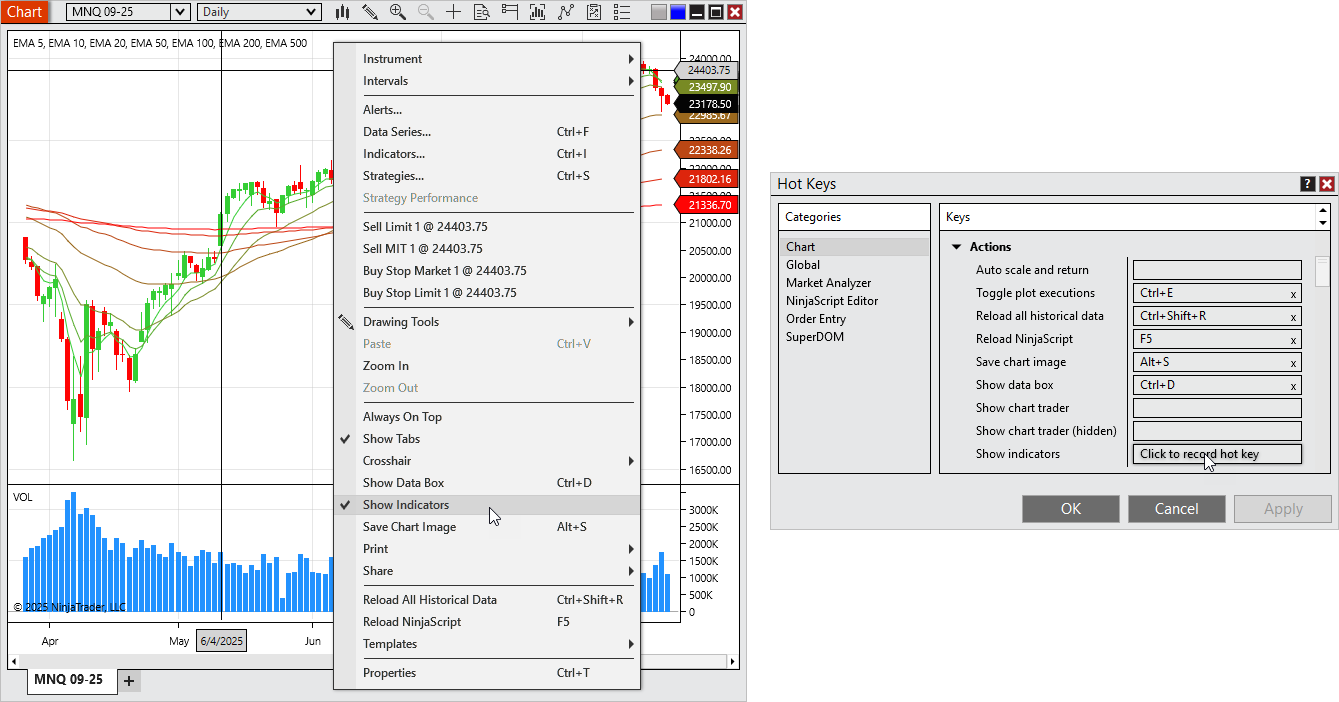Click OK in the Hot Keys dialog
Screen dimensions: 1339x702
click(1070, 509)
